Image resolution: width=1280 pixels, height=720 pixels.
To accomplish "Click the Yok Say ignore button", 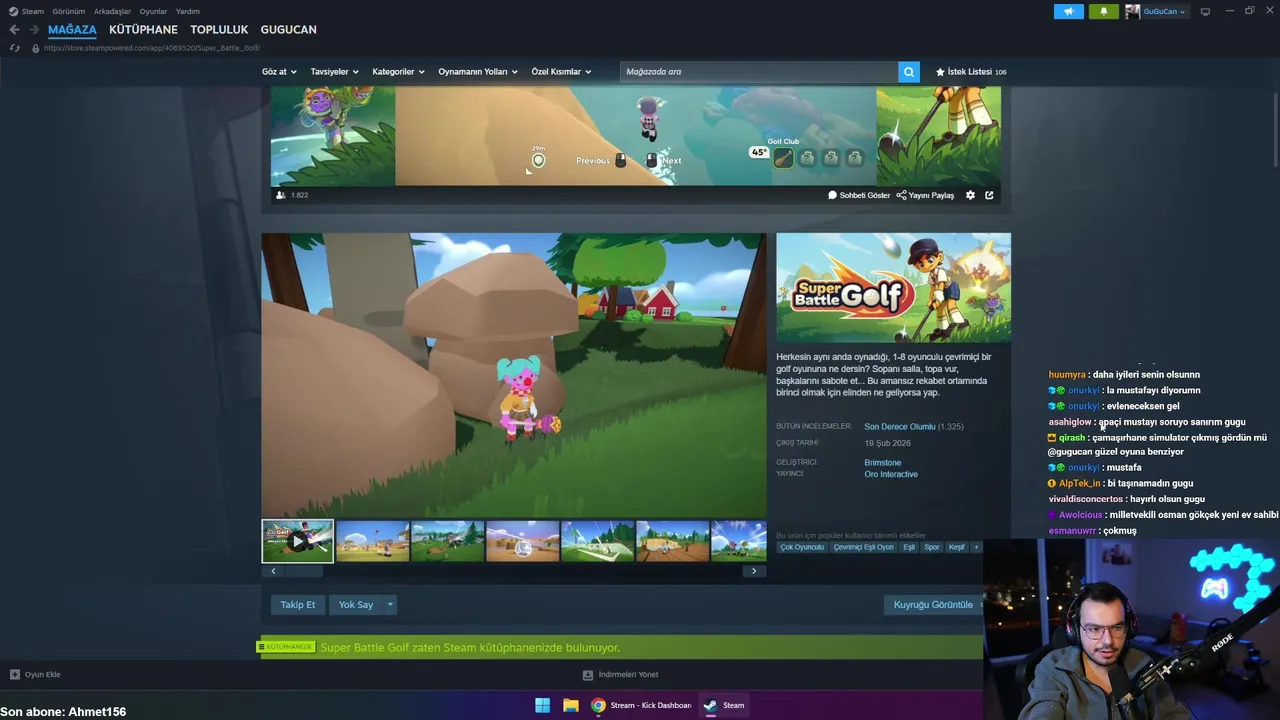I will 356,604.
